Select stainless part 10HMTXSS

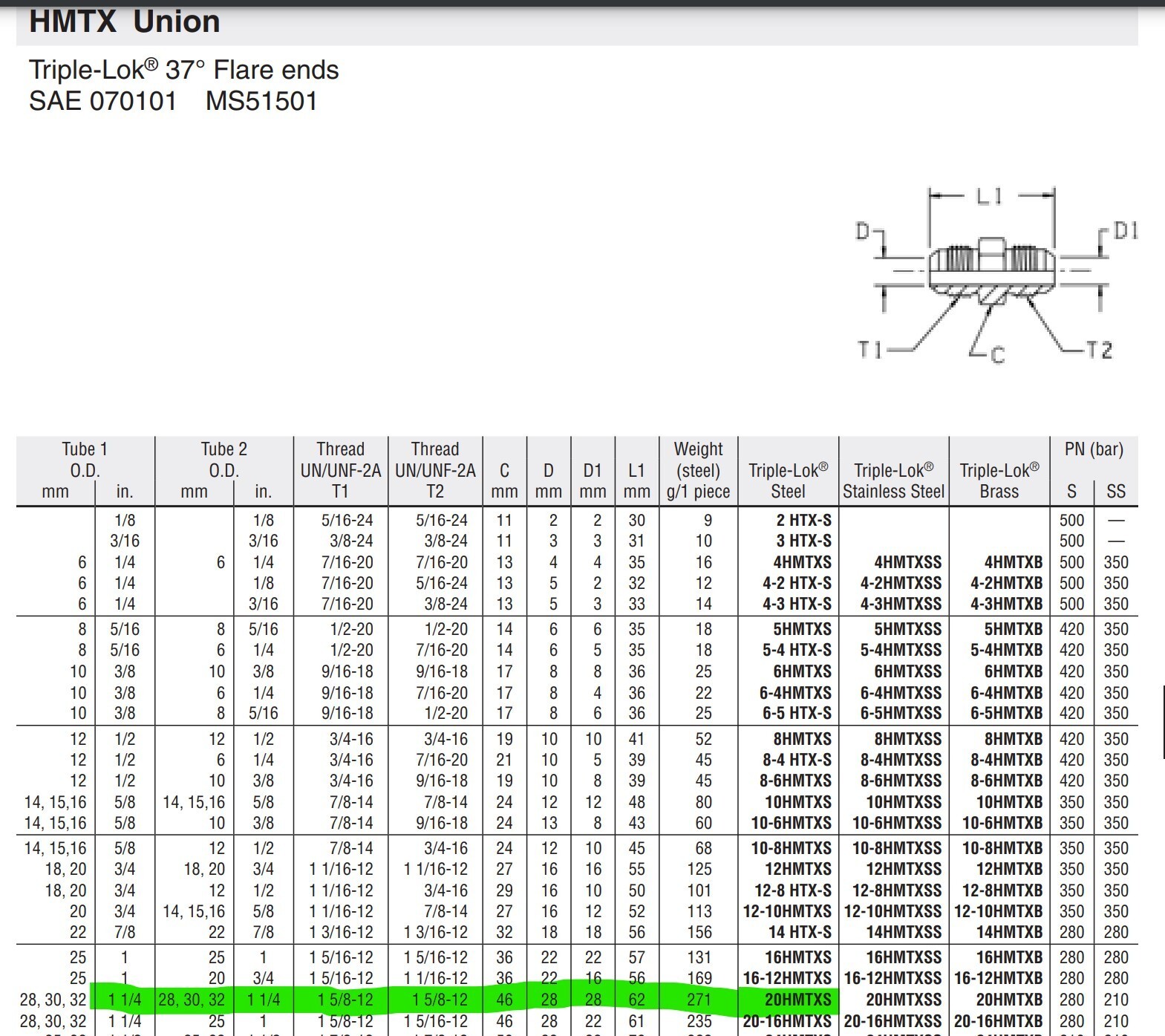(x=904, y=802)
